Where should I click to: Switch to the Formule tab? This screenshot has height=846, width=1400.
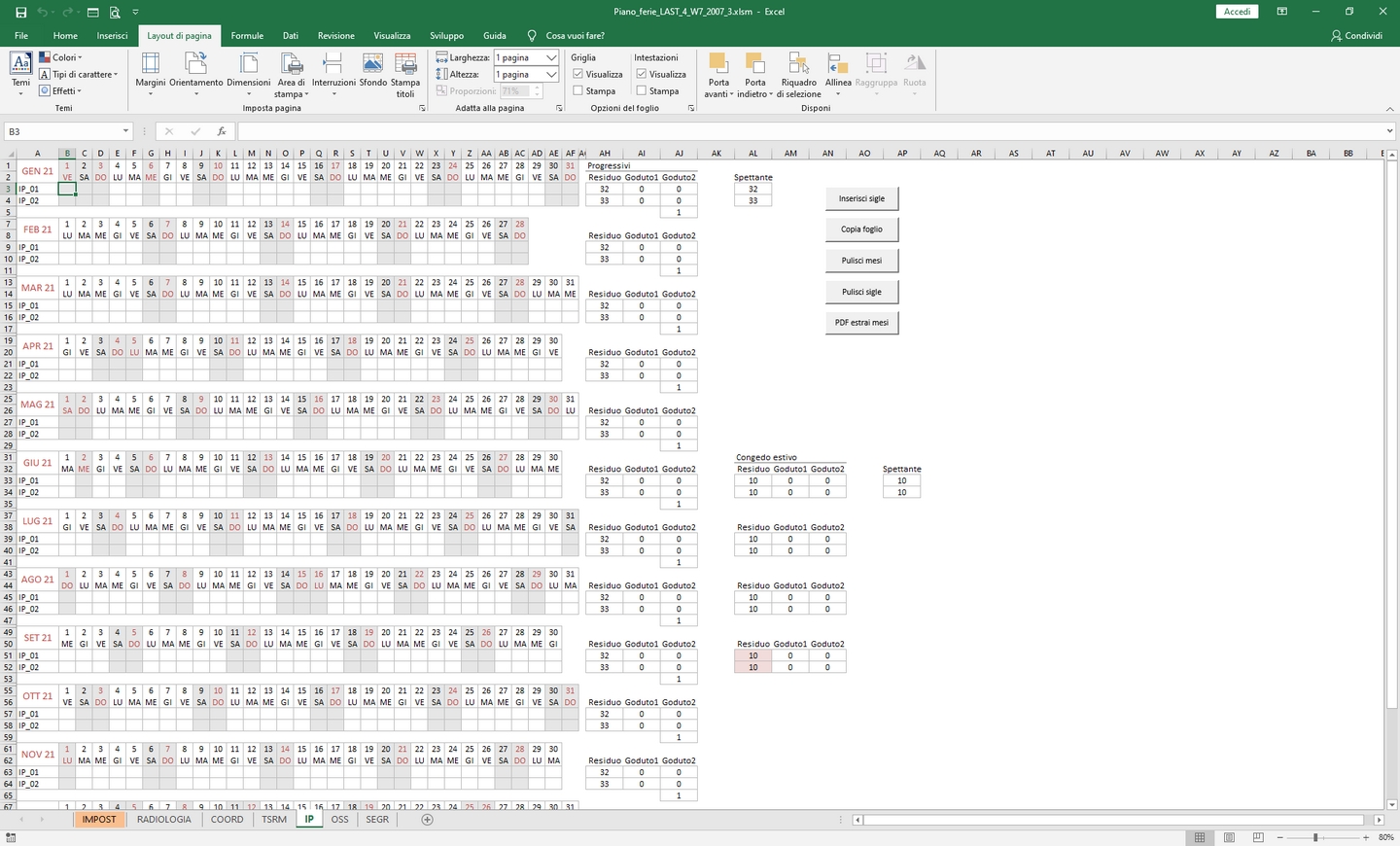click(247, 35)
